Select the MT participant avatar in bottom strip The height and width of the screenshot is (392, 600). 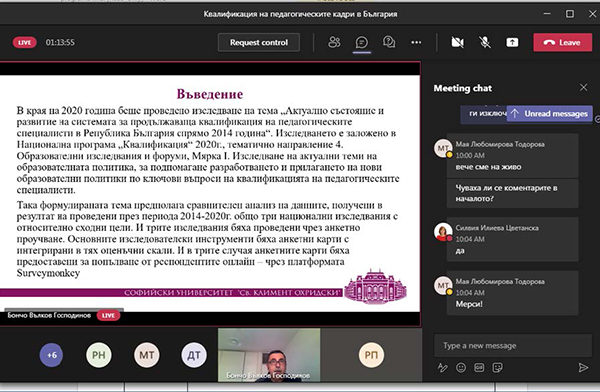click(147, 355)
